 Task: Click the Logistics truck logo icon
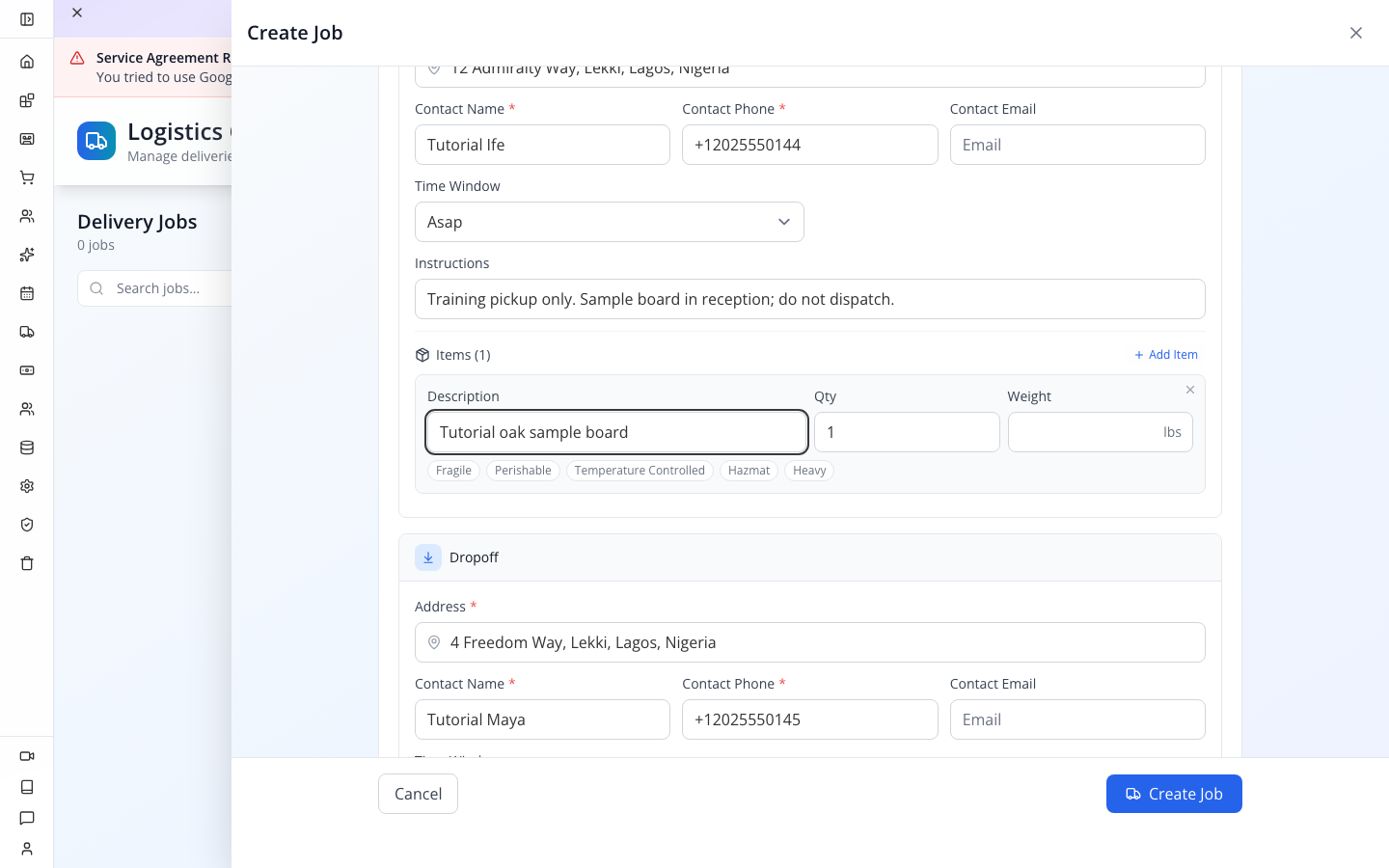tap(96, 141)
